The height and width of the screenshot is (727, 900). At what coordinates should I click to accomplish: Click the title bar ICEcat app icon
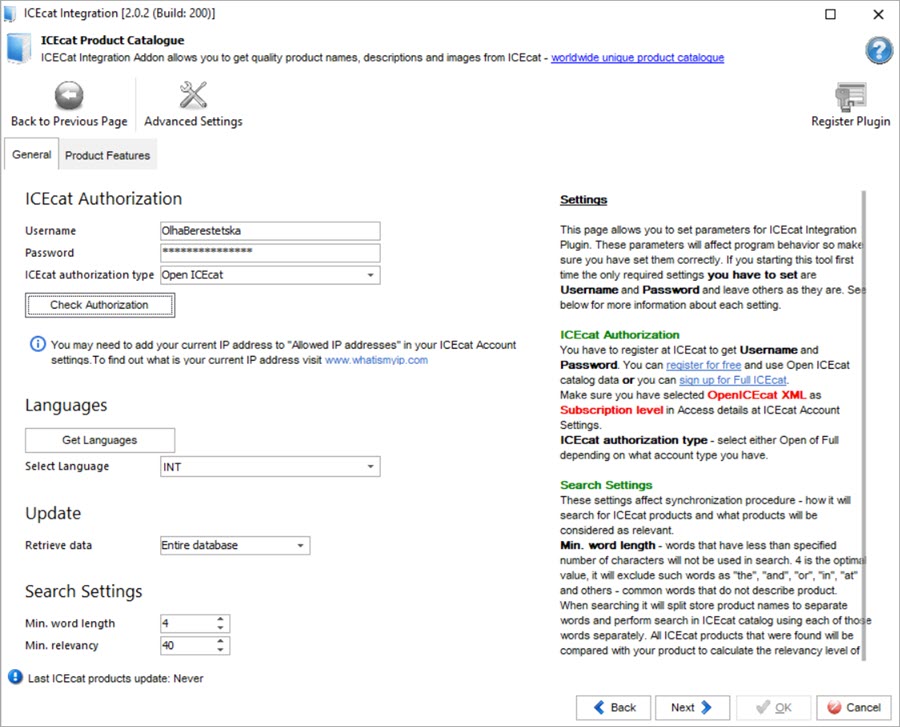tap(10, 13)
